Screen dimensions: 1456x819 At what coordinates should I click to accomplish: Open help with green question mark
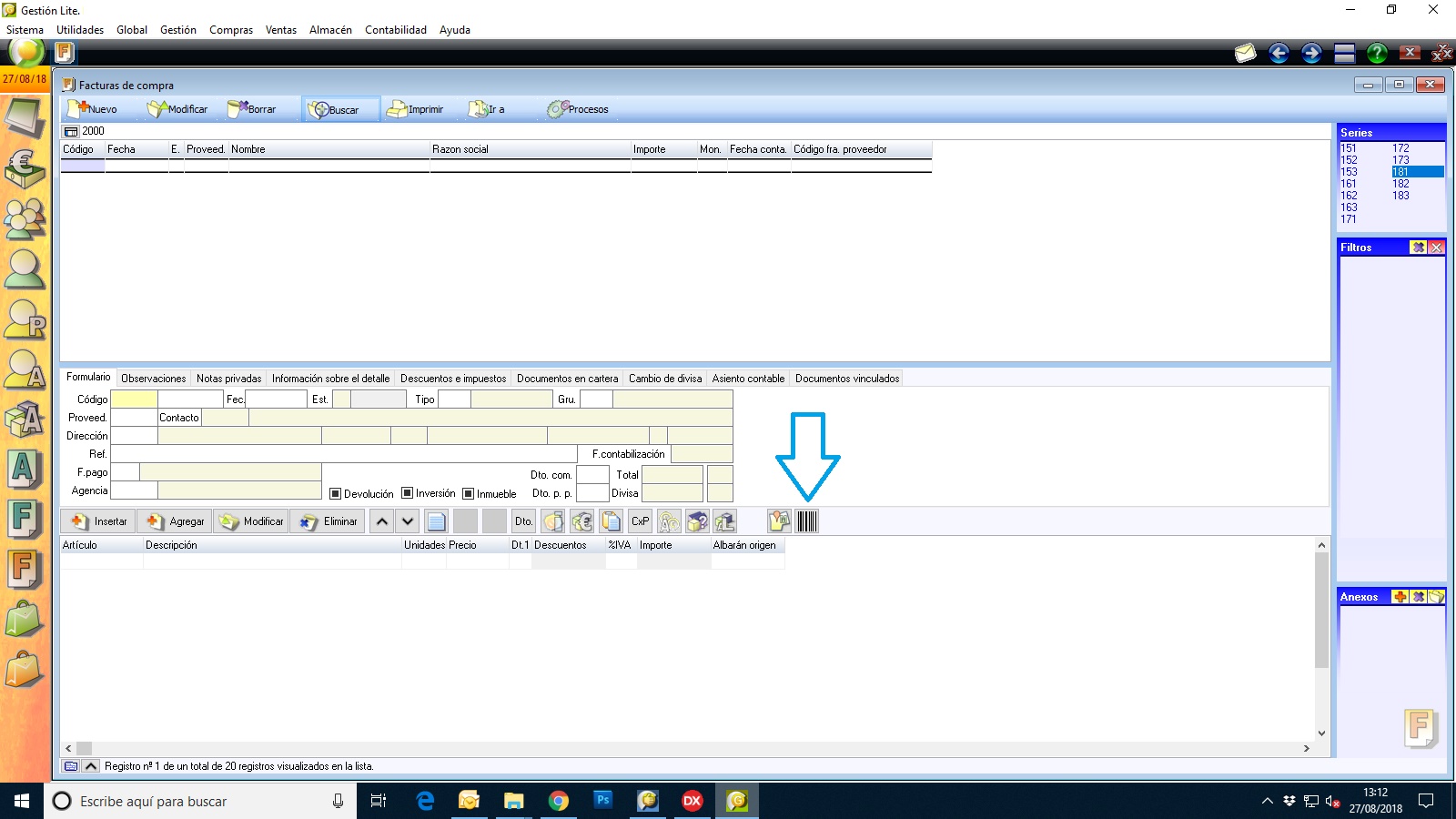(1377, 54)
